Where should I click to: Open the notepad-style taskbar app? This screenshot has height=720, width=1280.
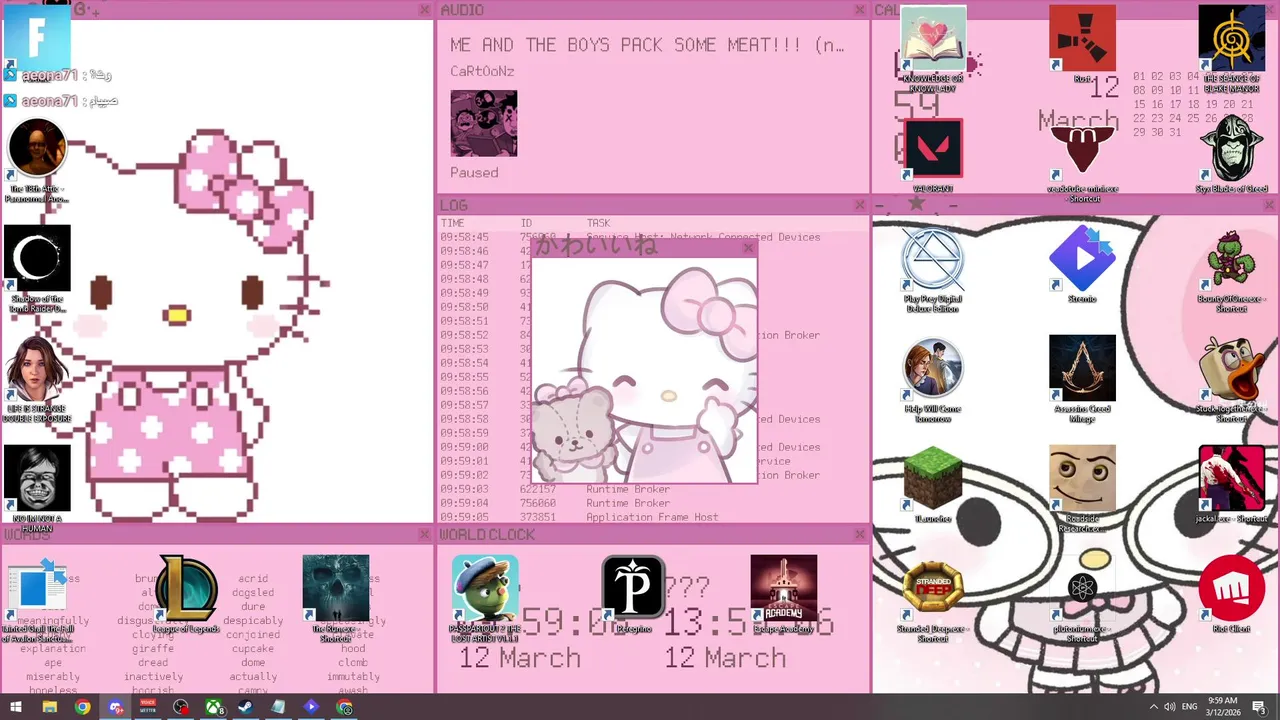[279, 707]
